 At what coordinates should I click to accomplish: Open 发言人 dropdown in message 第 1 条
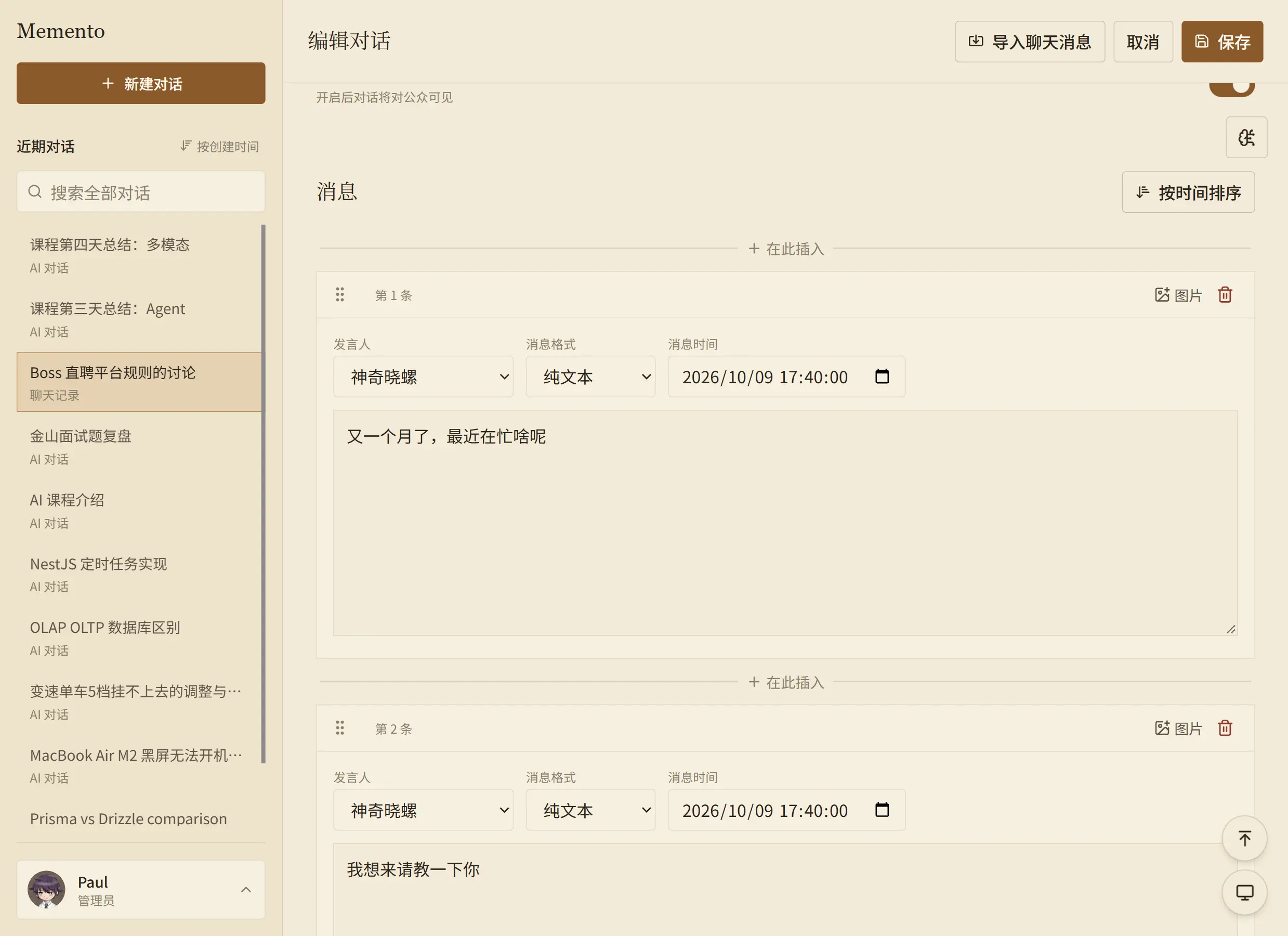(x=423, y=376)
